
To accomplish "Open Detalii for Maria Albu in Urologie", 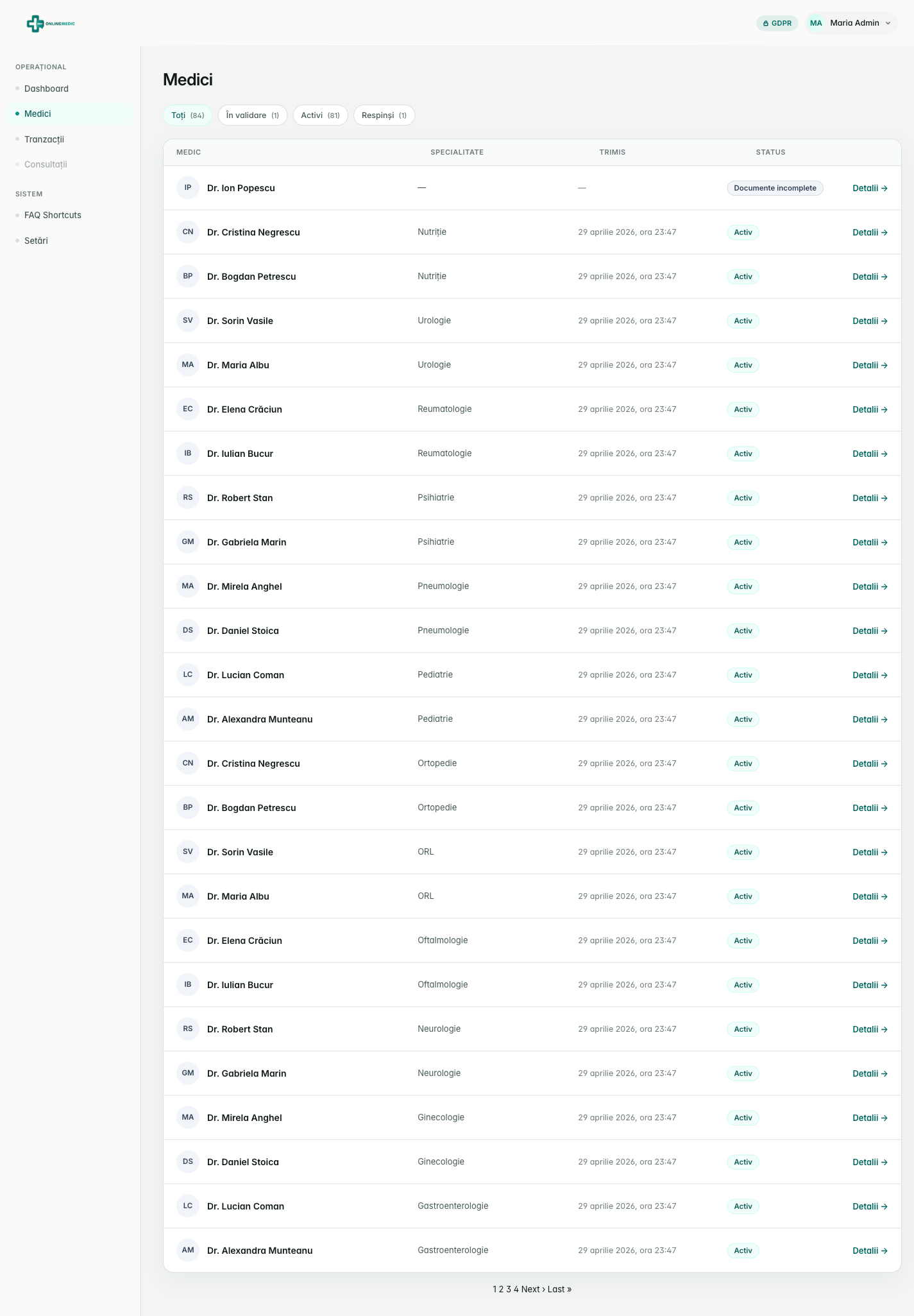I will coord(870,365).
